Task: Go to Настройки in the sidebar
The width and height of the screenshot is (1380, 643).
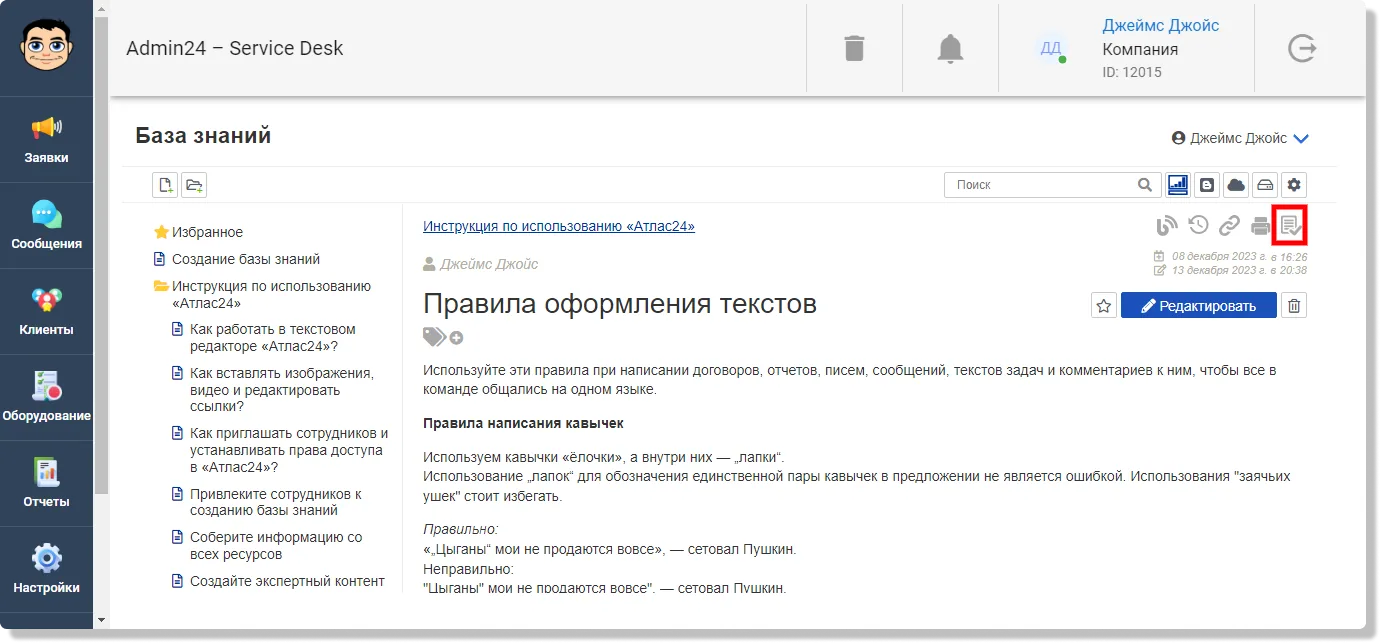Action: tap(46, 570)
